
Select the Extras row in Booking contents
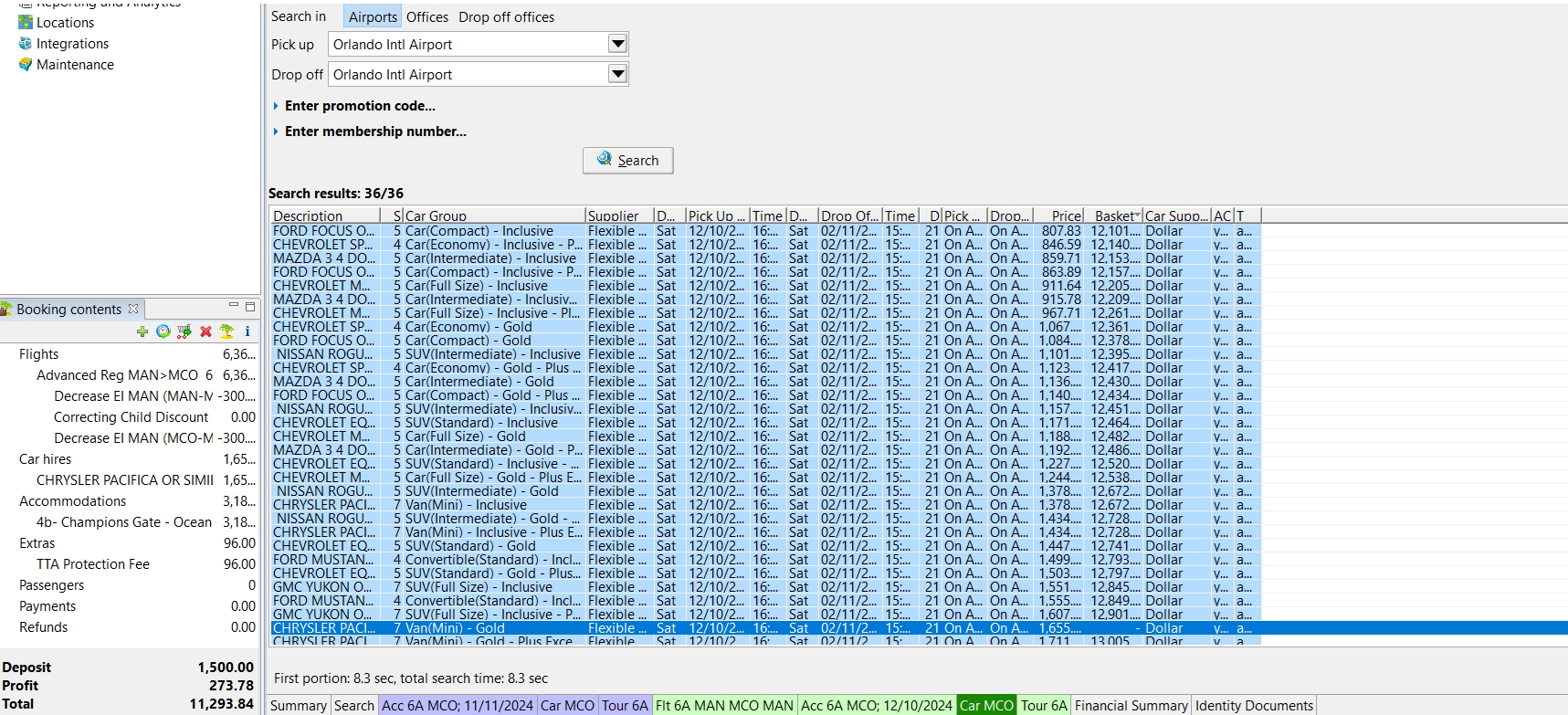pos(128,543)
